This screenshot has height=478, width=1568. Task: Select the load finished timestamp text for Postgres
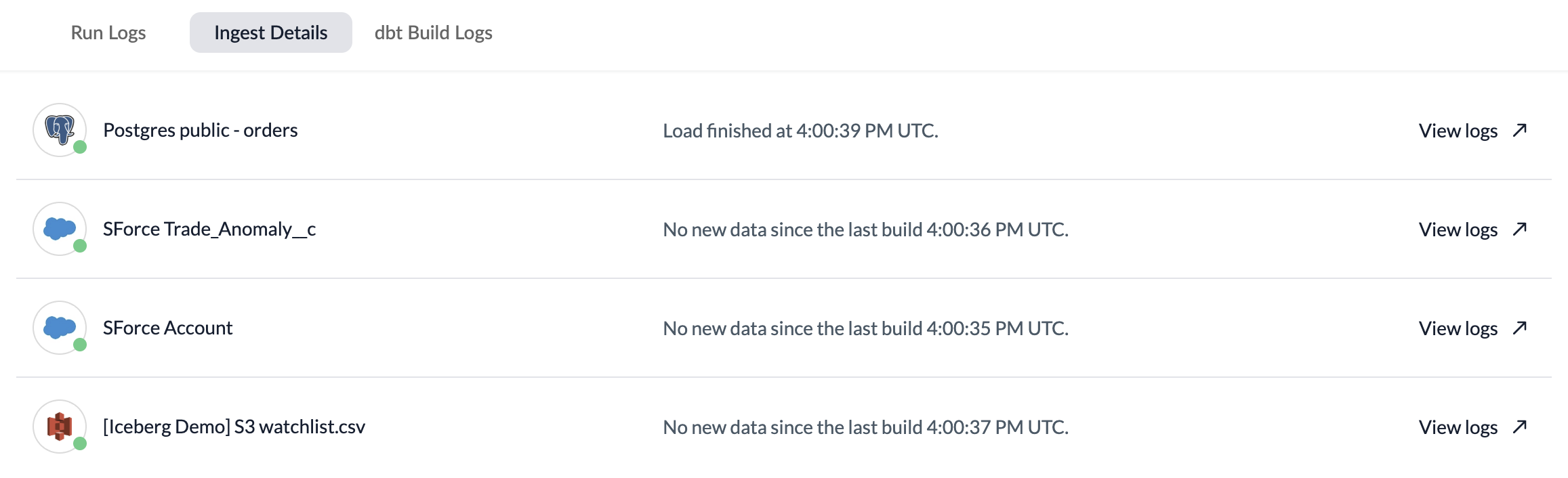801,130
